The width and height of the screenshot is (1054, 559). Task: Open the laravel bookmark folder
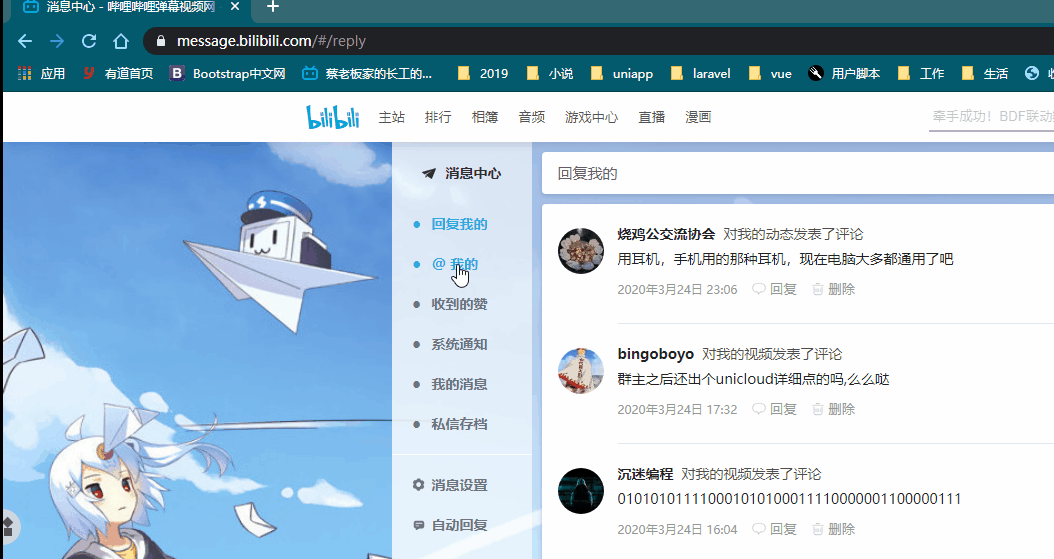point(700,73)
